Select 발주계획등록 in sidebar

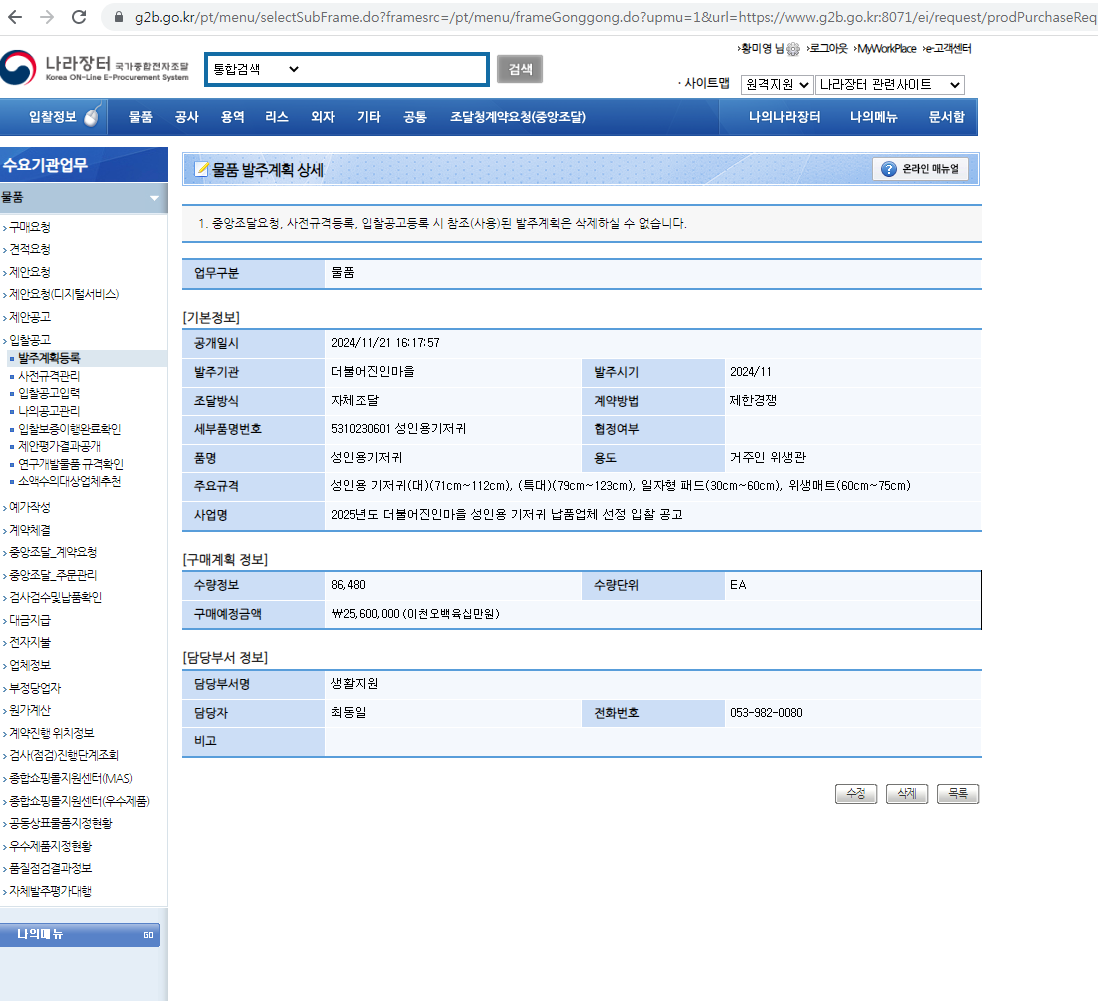click(x=49, y=358)
